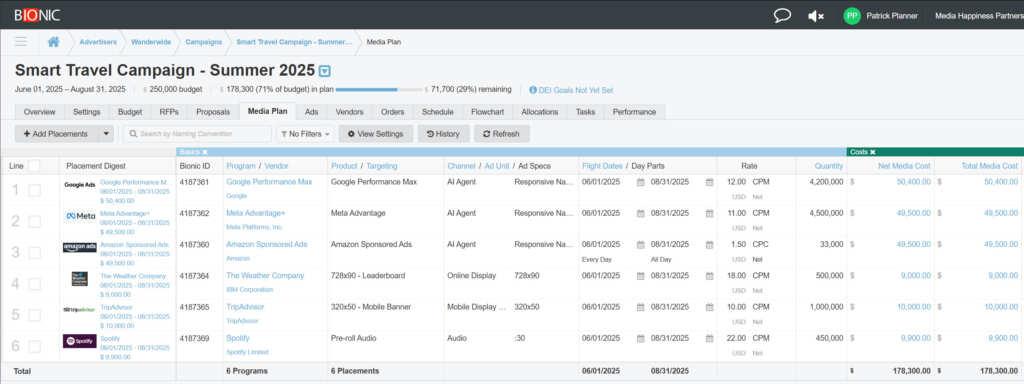Open Patrick Planner user menu

(x=891, y=16)
